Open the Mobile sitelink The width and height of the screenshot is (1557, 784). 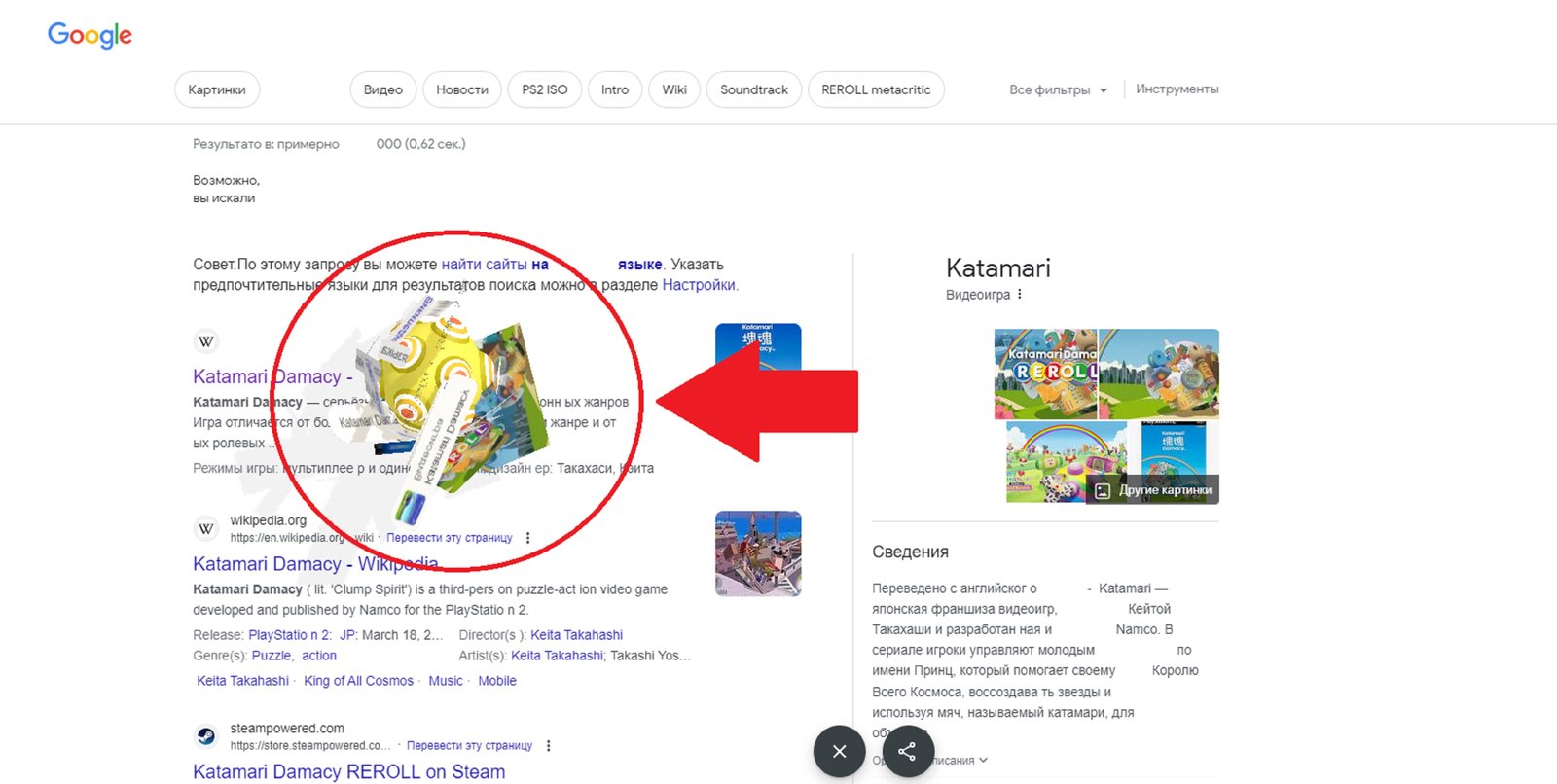tap(497, 681)
